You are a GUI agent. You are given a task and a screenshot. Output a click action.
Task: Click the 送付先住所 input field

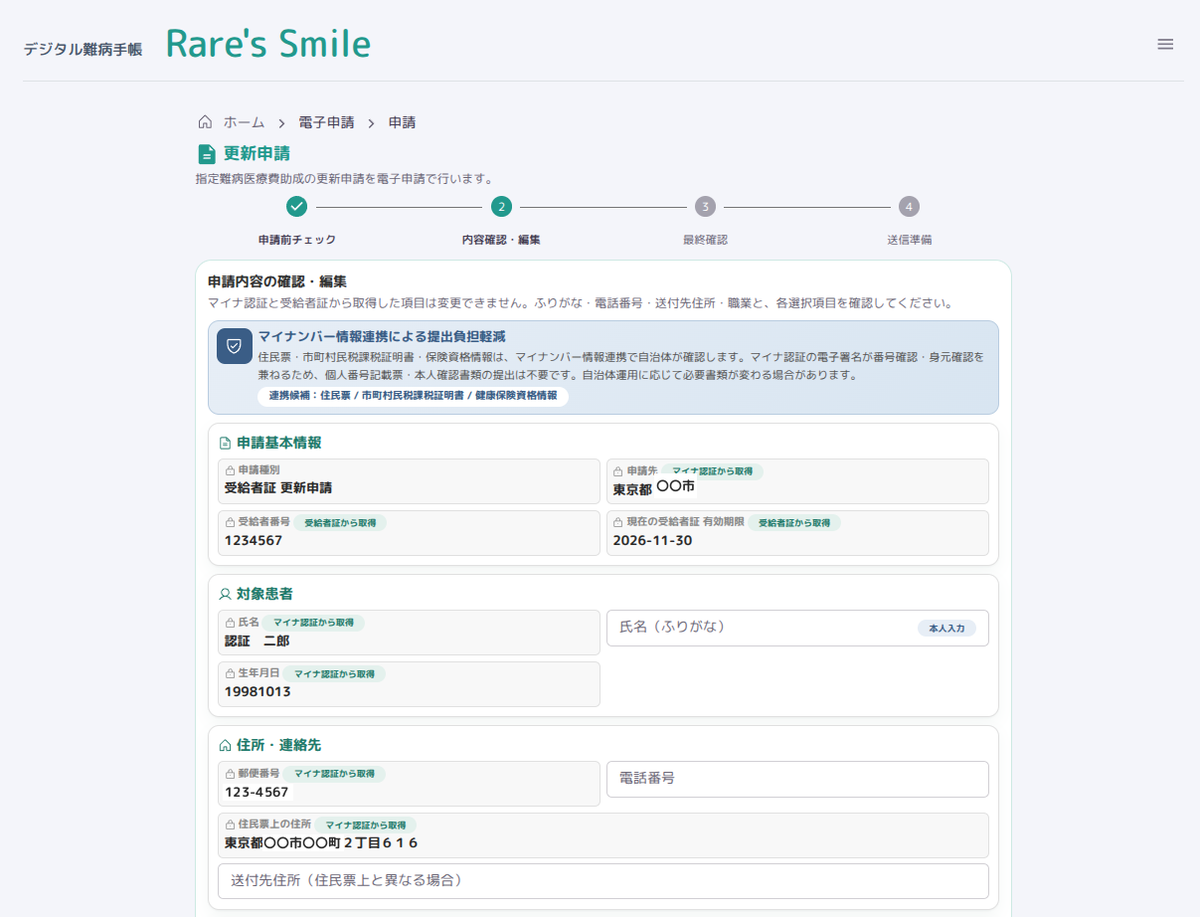pyautogui.click(x=603, y=881)
